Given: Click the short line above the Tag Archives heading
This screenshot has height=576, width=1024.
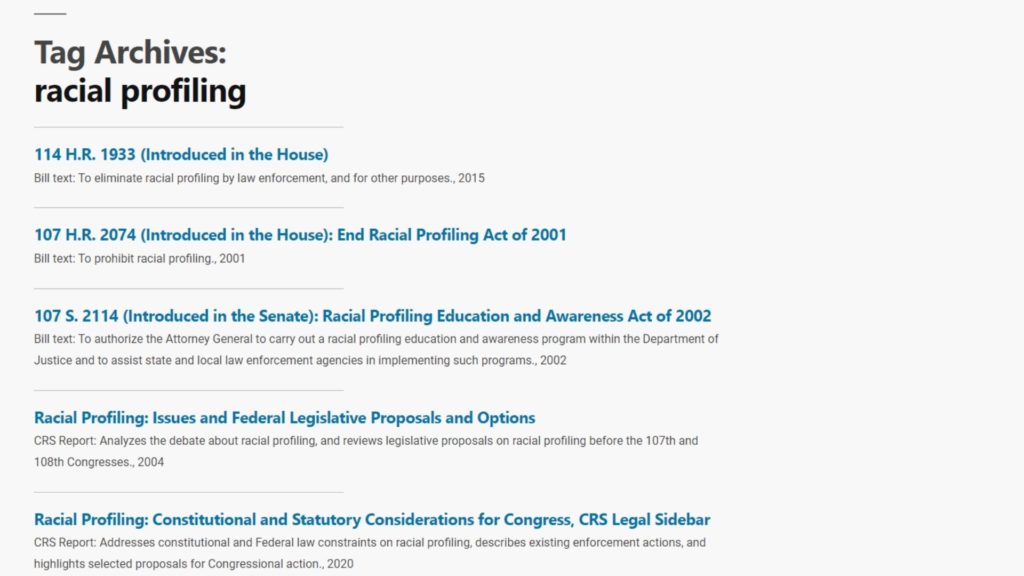Looking at the screenshot, I should 50,14.
